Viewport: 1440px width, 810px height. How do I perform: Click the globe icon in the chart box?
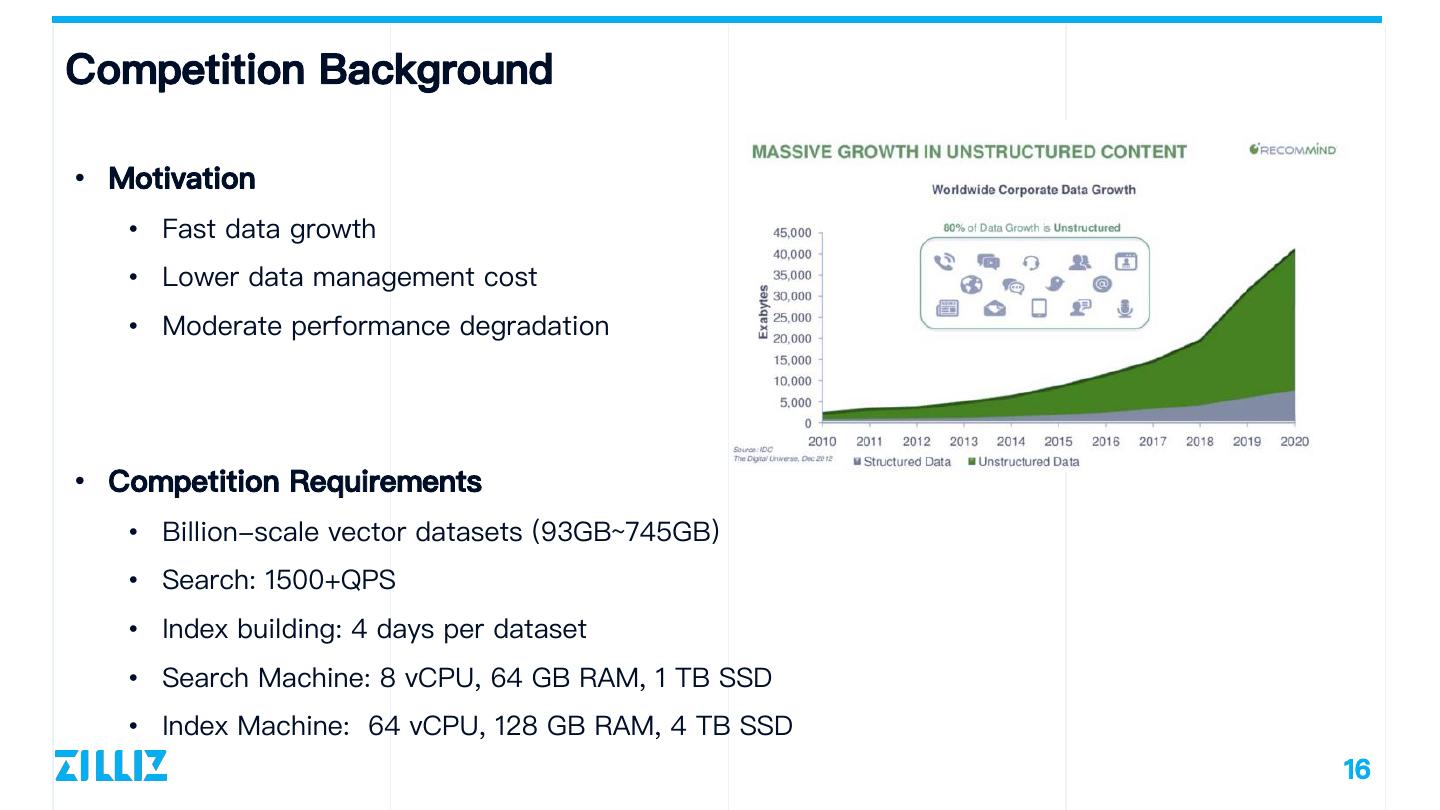[x=971, y=285]
